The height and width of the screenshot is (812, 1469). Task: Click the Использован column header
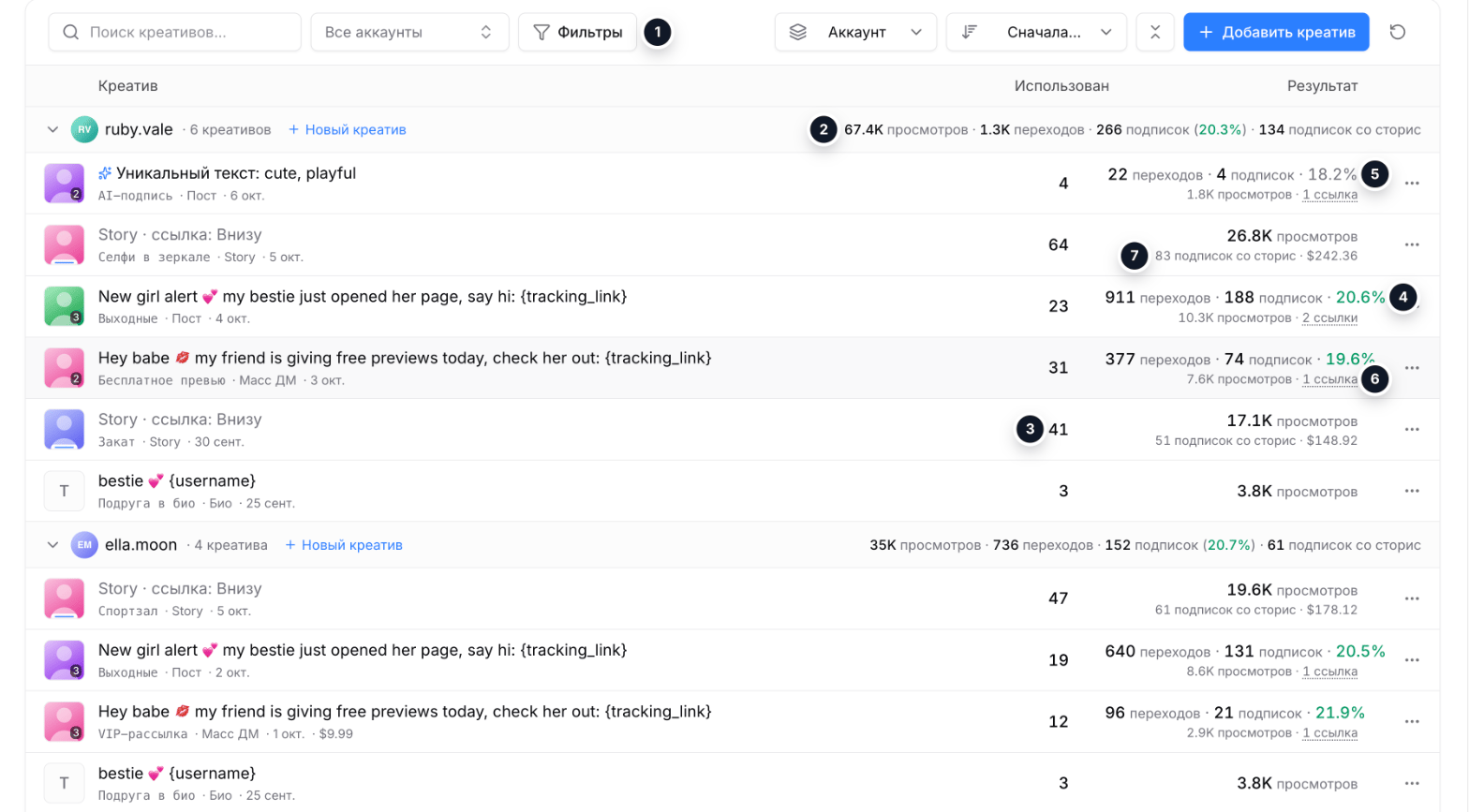pyautogui.click(x=1061, y=86)
